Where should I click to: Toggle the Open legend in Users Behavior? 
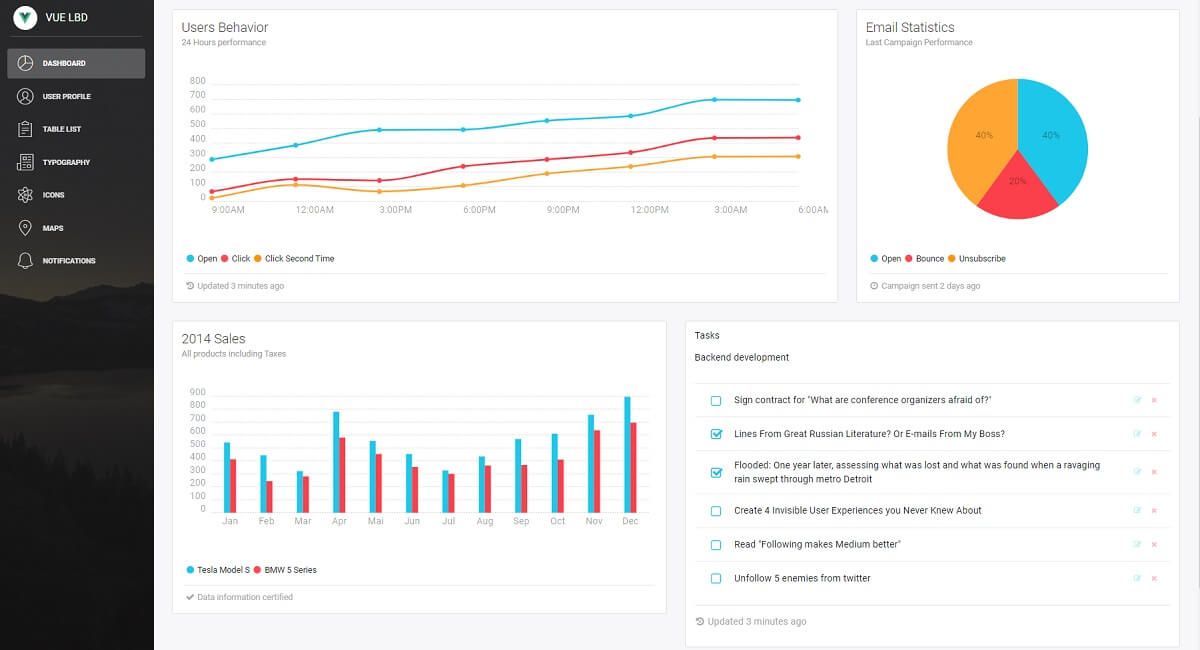pos(200,258)
